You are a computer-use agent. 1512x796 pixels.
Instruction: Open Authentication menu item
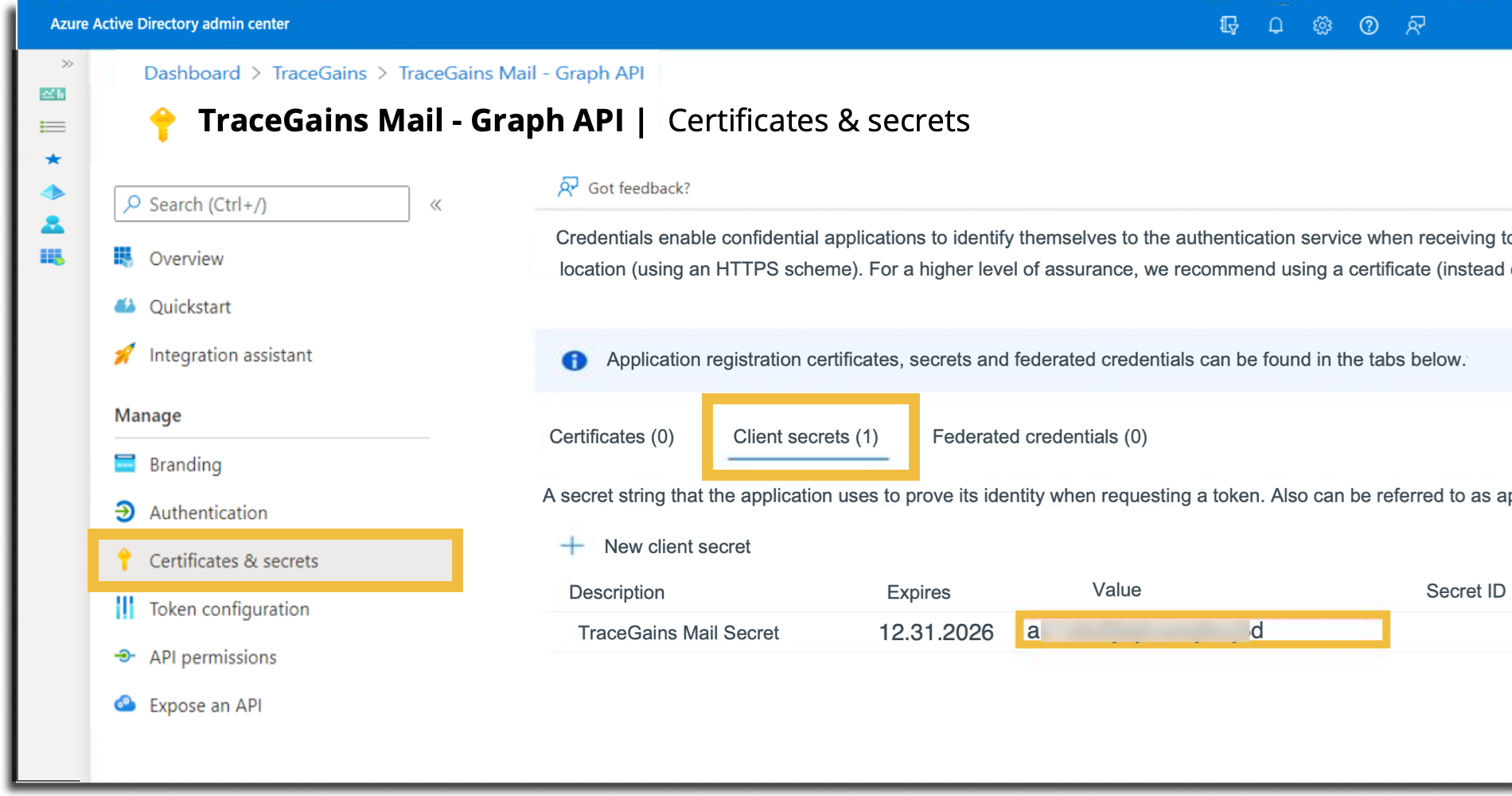(x=208, y=513)
